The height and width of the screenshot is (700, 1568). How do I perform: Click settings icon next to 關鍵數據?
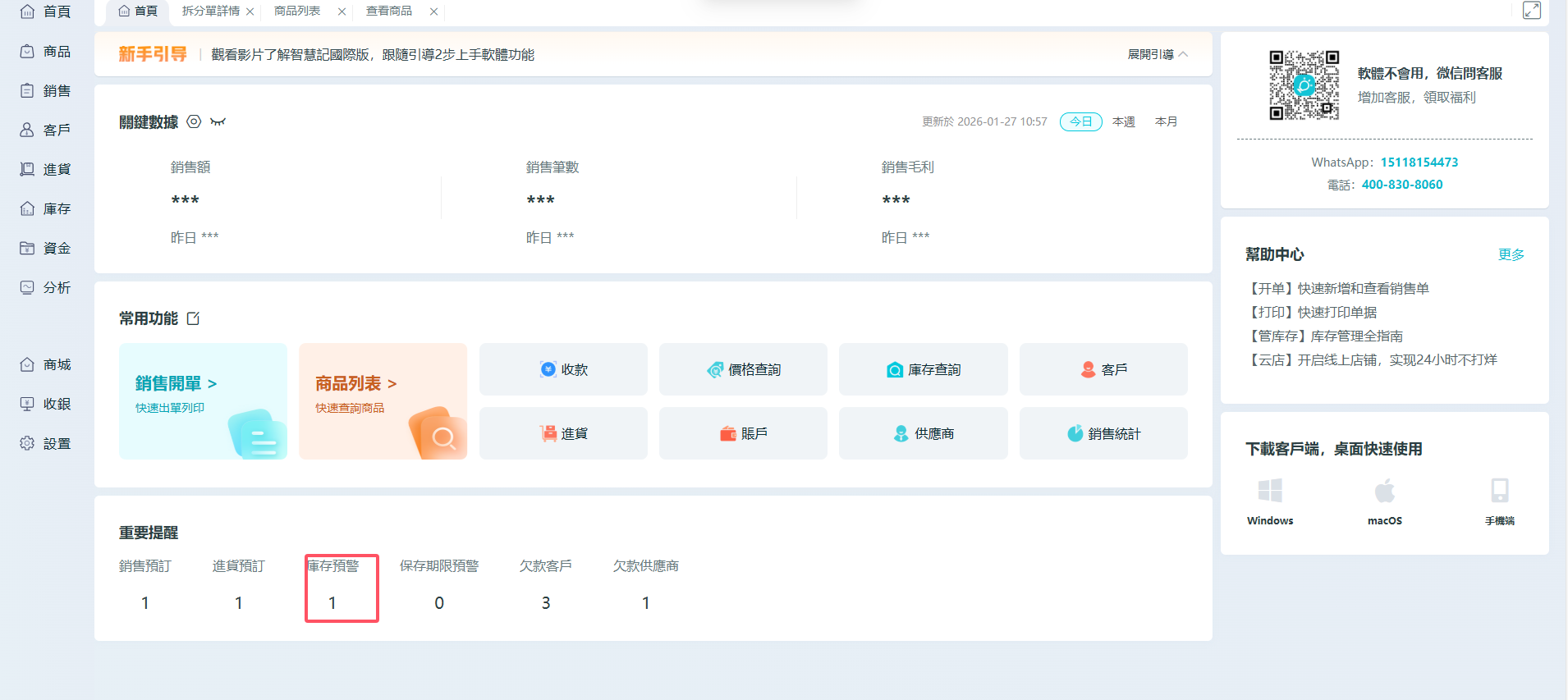194,121
